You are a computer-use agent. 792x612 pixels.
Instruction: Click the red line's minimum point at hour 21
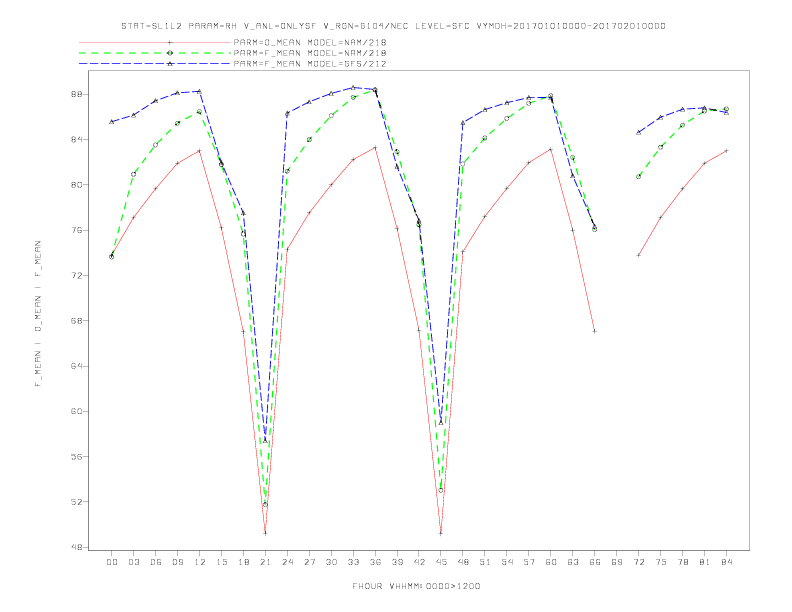coord(265,533)
